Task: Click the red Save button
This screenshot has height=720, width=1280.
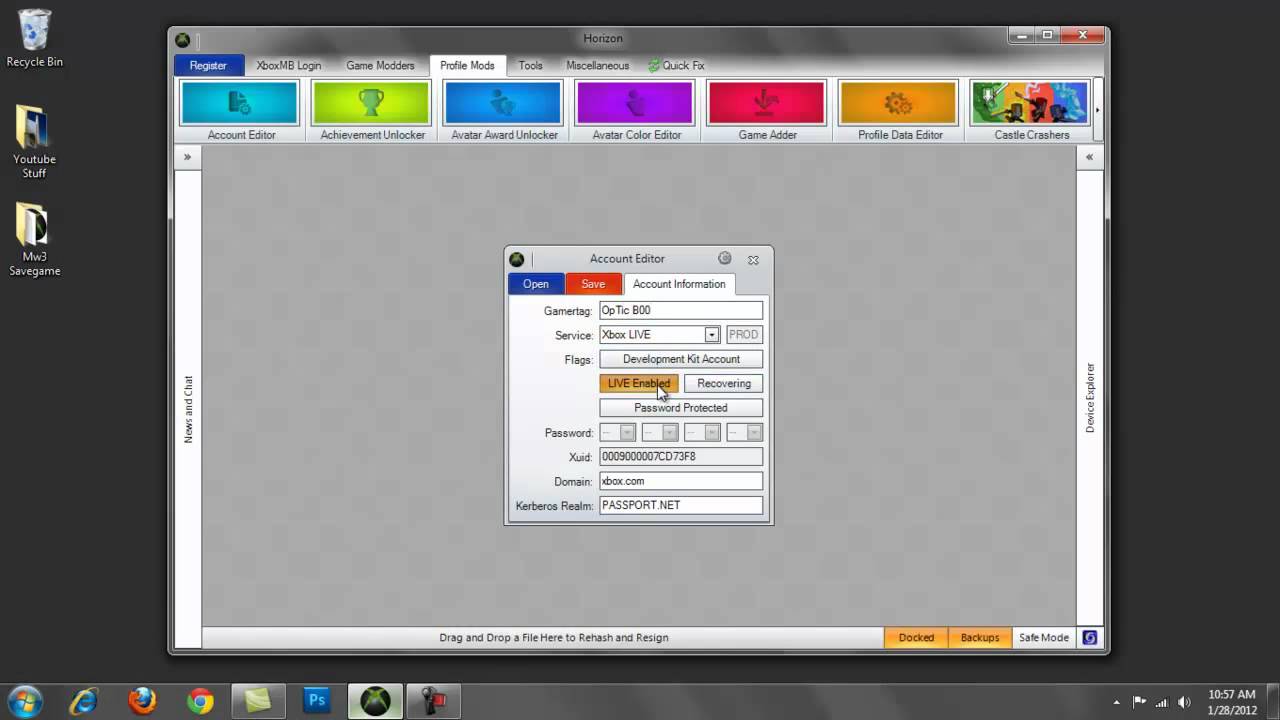Action: 593,284
